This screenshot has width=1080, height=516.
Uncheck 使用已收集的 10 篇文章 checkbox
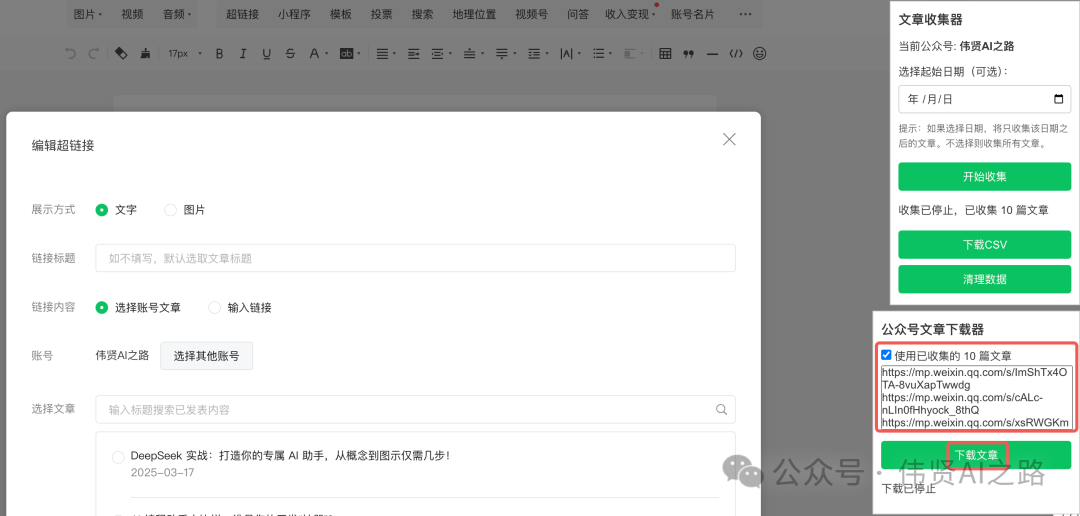coord(886,355)
